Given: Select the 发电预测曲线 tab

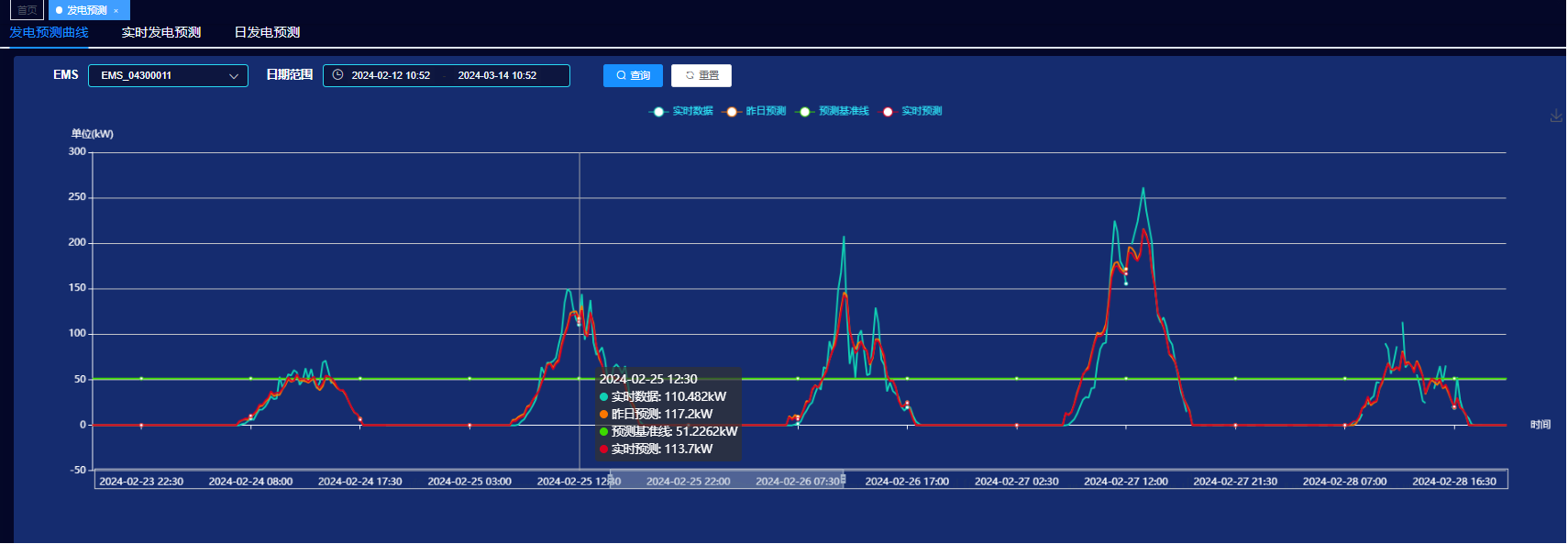Looking at the screenshot, I should tap(50, 32).
